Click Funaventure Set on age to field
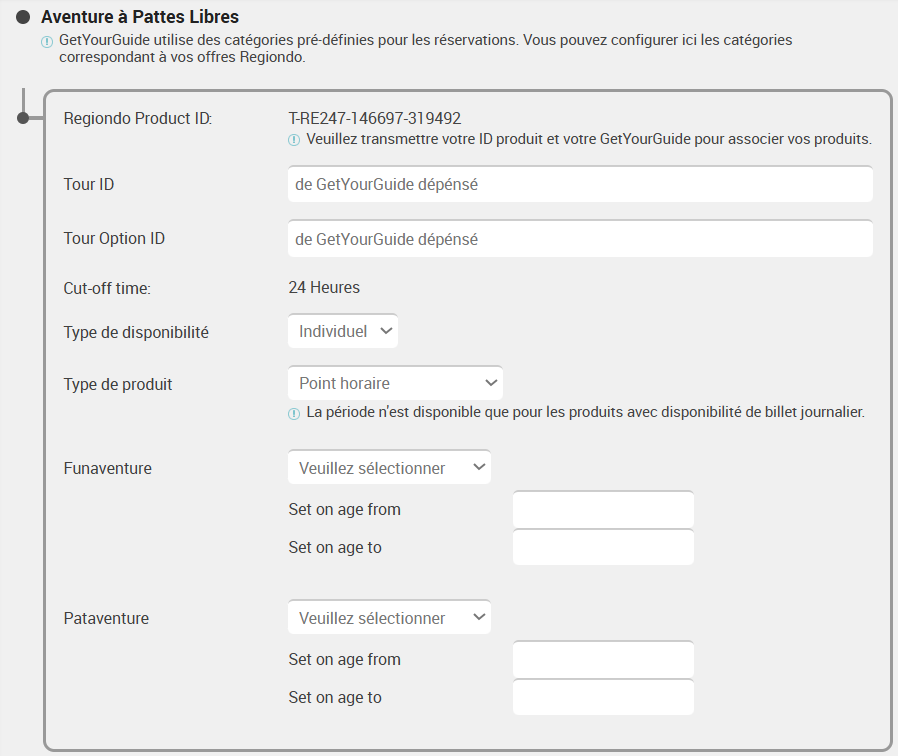This screenshot has width=898, height=756. point(603,548)
